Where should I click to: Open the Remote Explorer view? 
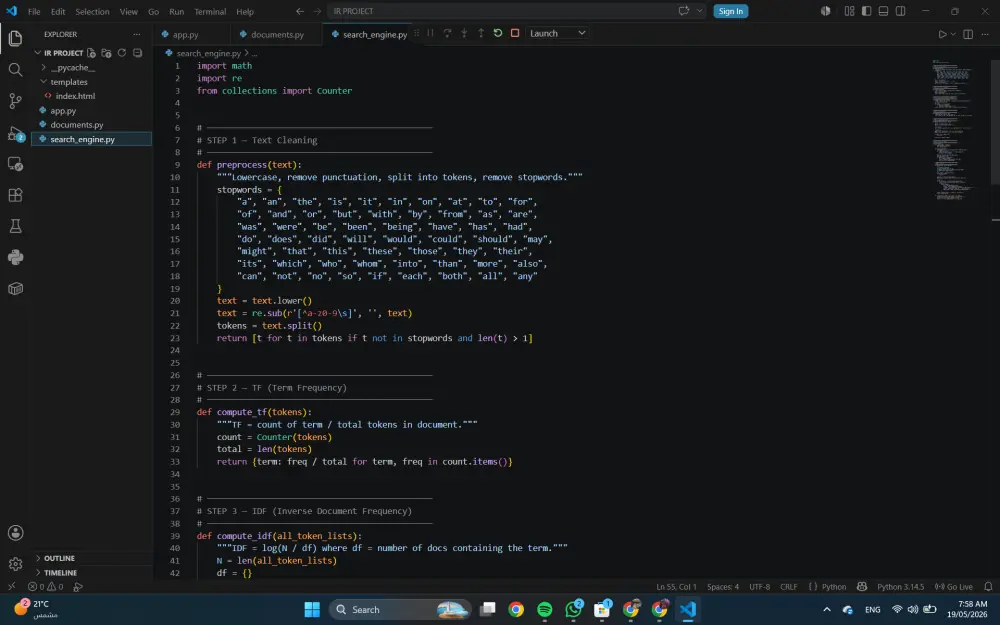click(x=15, y=164)
